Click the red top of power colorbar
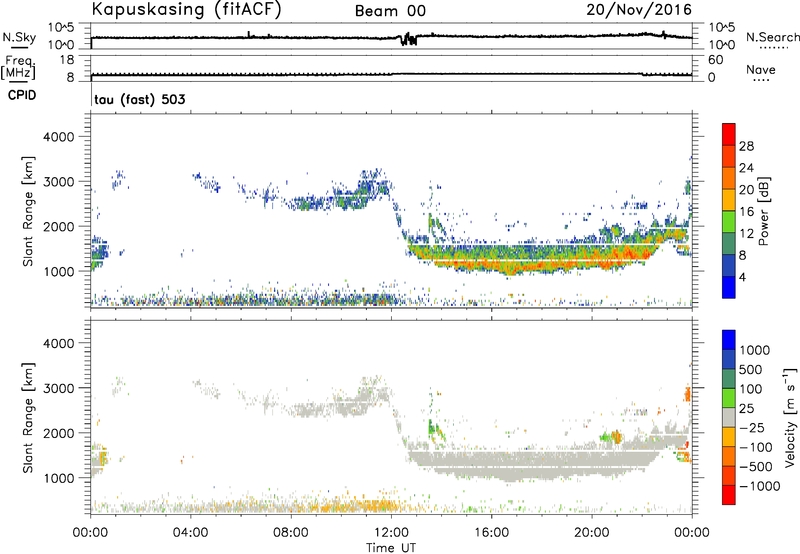Image resolution: width=800 pixels, height=554 pixels. click(x=729, y=134)
